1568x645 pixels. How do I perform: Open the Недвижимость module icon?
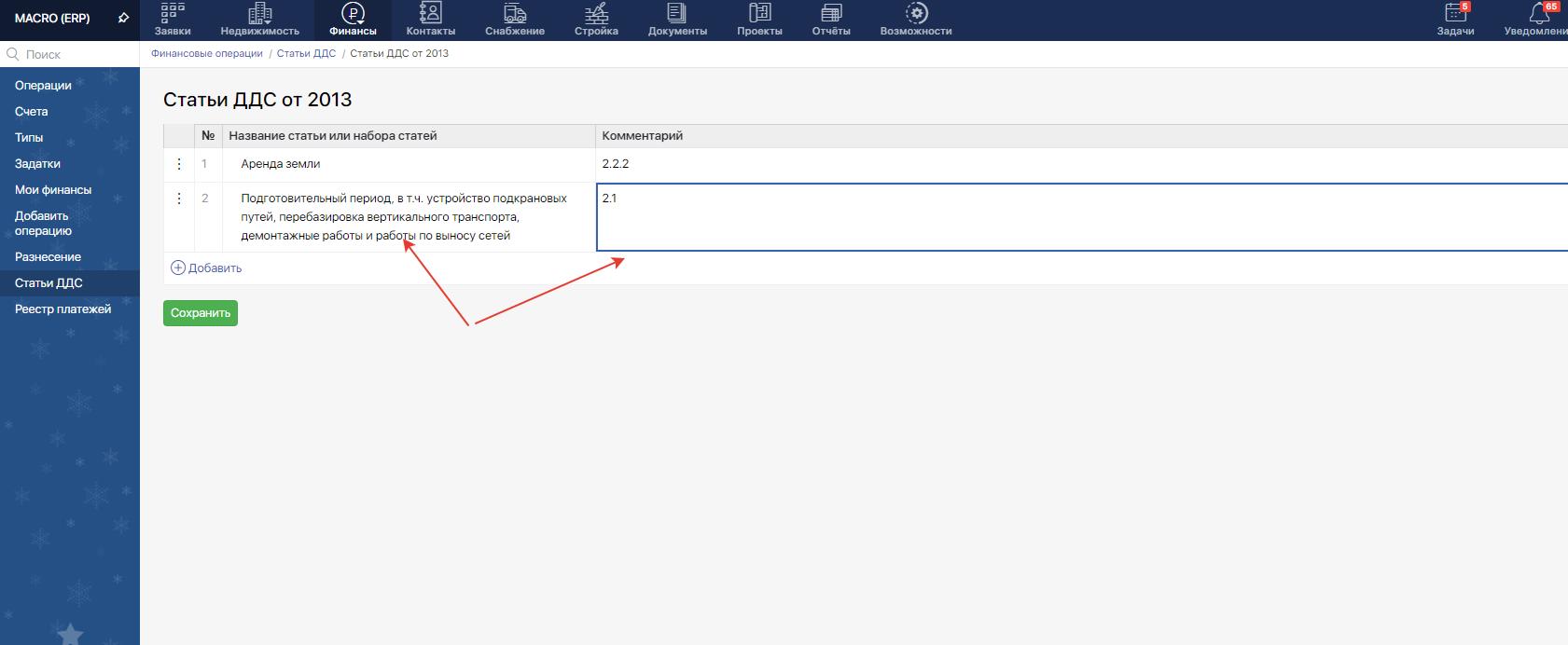pyautogui.click(x=260, y=13)
